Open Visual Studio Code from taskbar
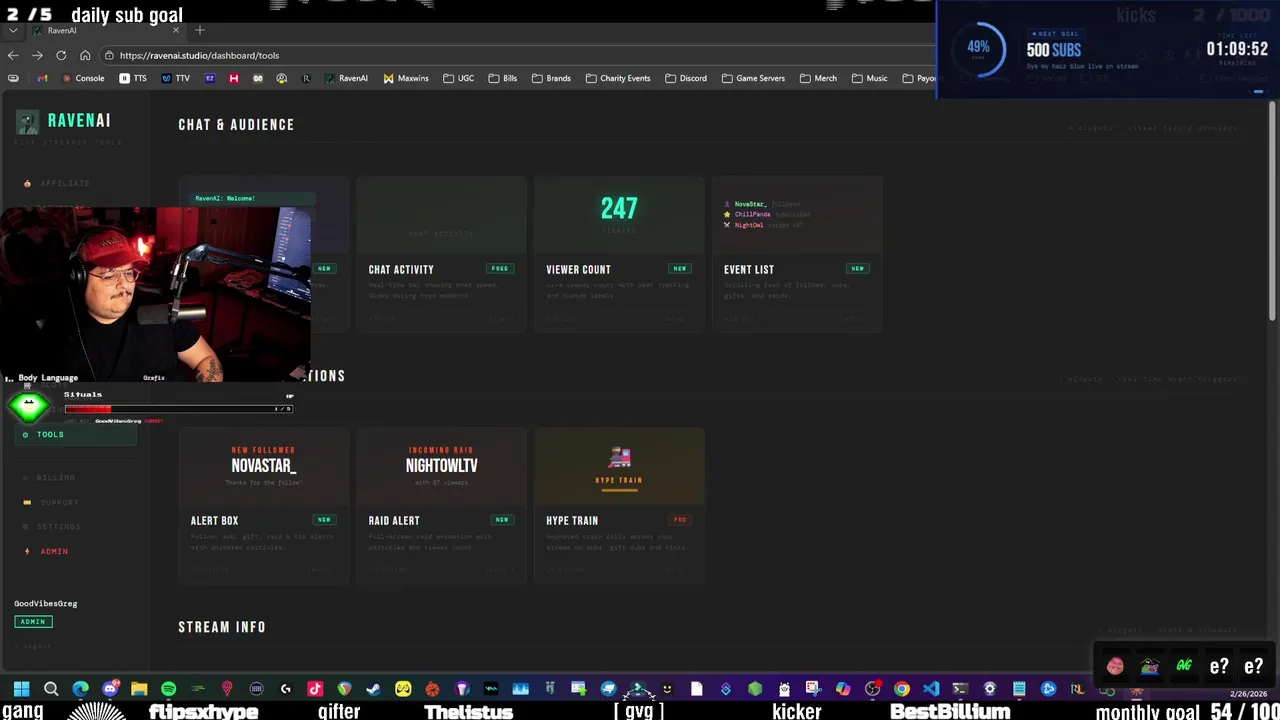 (931, 689)
